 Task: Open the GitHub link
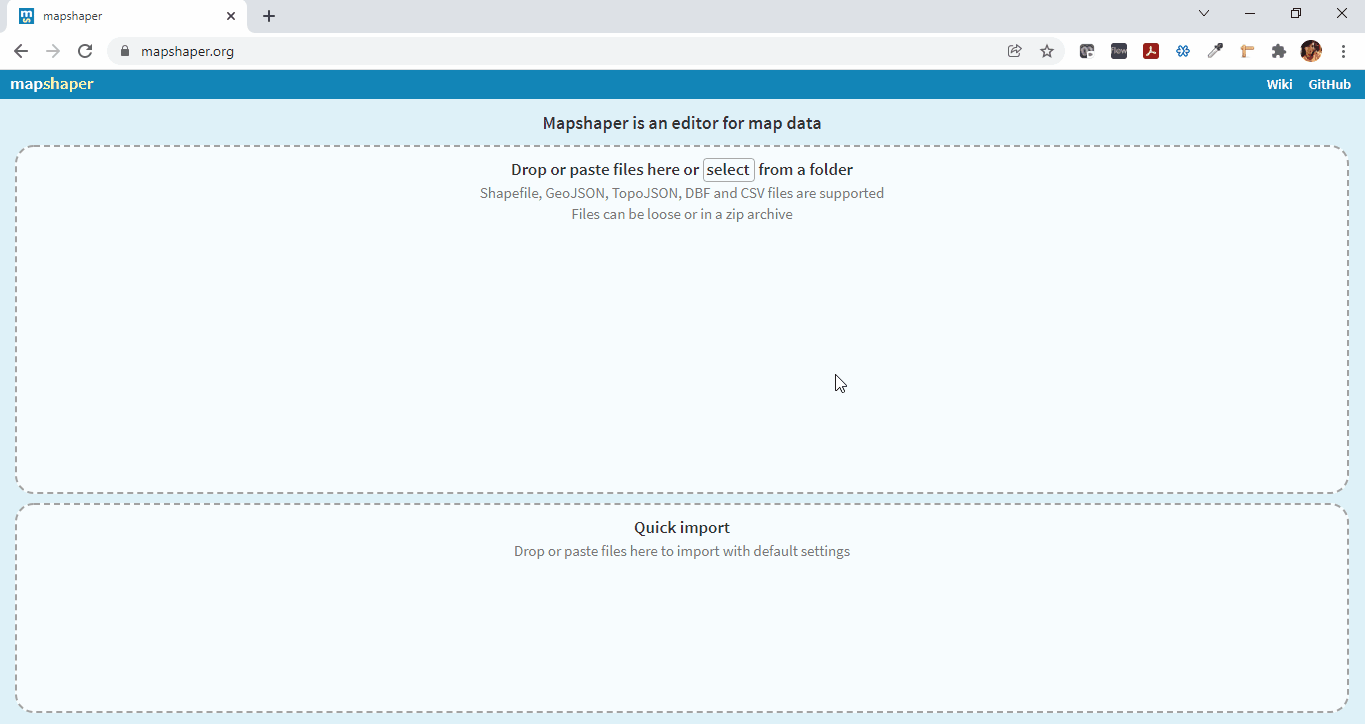(1329, 85)
